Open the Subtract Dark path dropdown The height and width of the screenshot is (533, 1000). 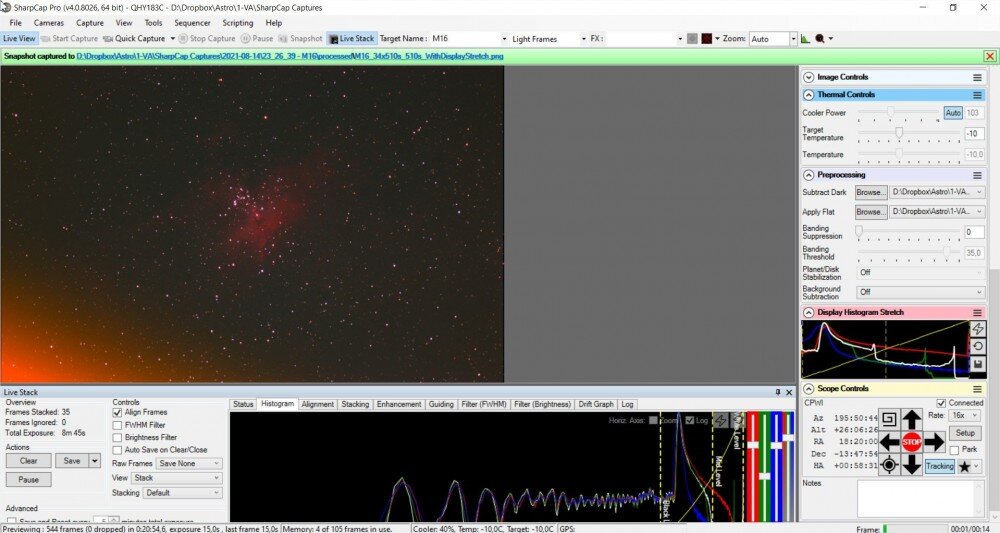click(x=937, y=192)
